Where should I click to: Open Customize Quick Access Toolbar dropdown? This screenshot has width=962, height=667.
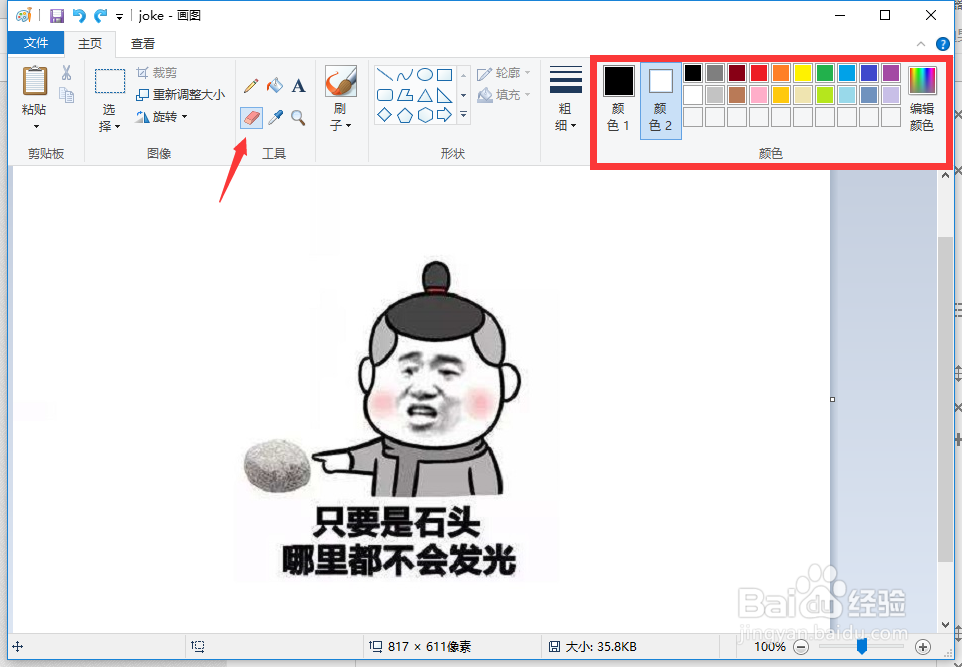coord(119,17)
